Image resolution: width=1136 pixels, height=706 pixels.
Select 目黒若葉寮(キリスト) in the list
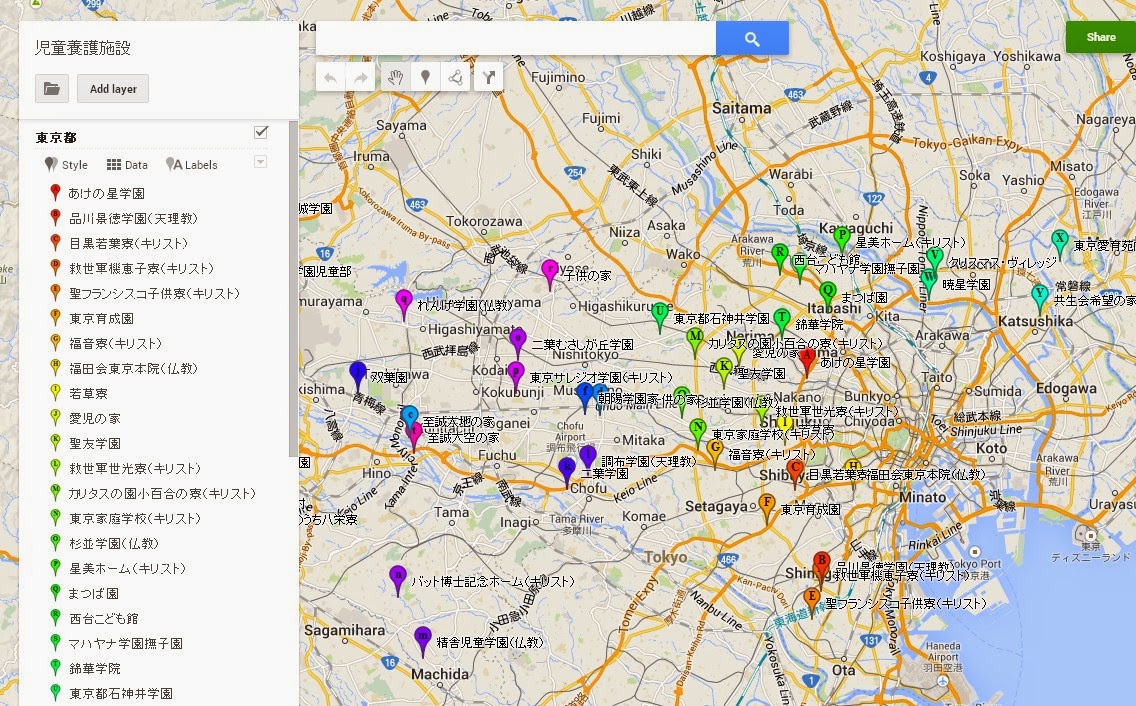[128, 244]
